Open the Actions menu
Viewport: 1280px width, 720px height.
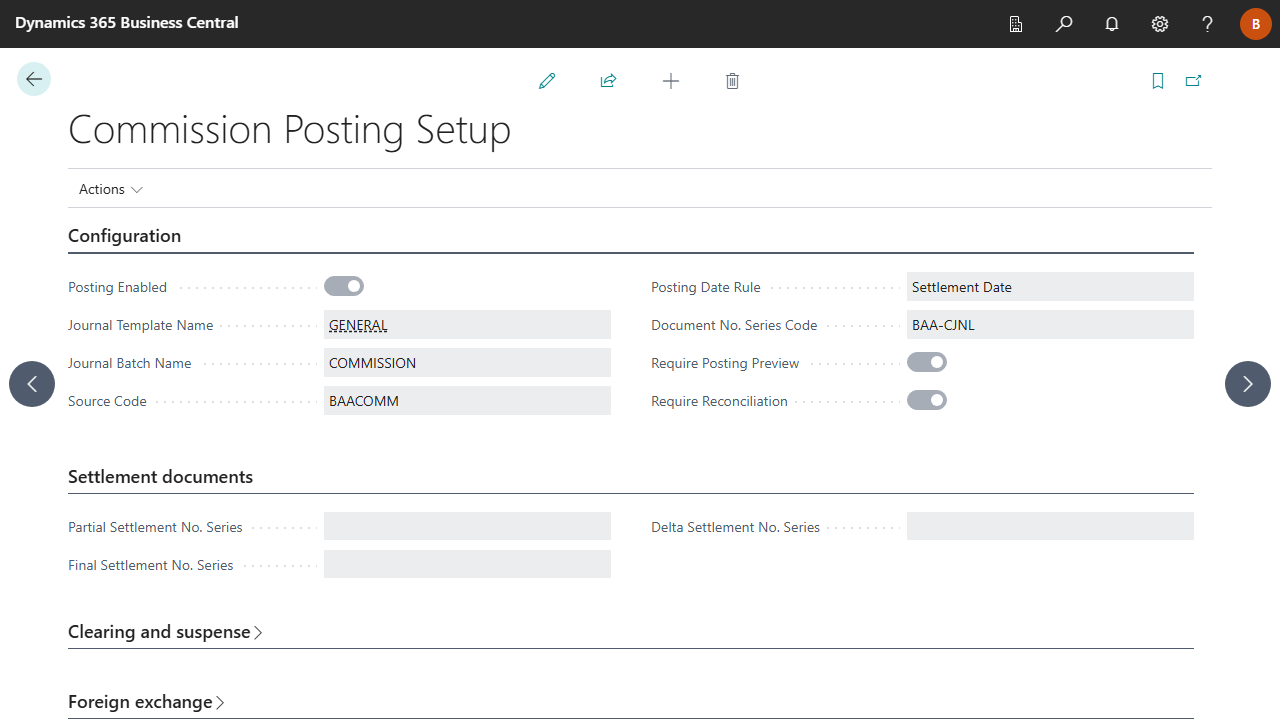(x=111, y=189)
